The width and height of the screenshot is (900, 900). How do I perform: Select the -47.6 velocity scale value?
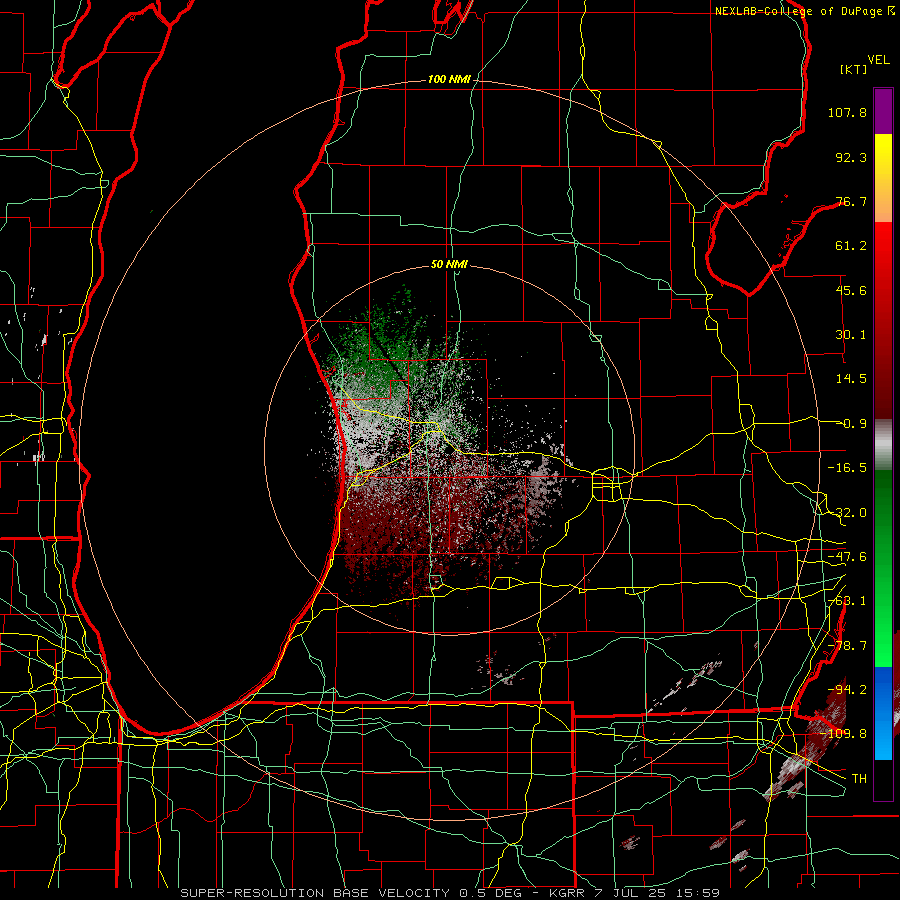847,557
